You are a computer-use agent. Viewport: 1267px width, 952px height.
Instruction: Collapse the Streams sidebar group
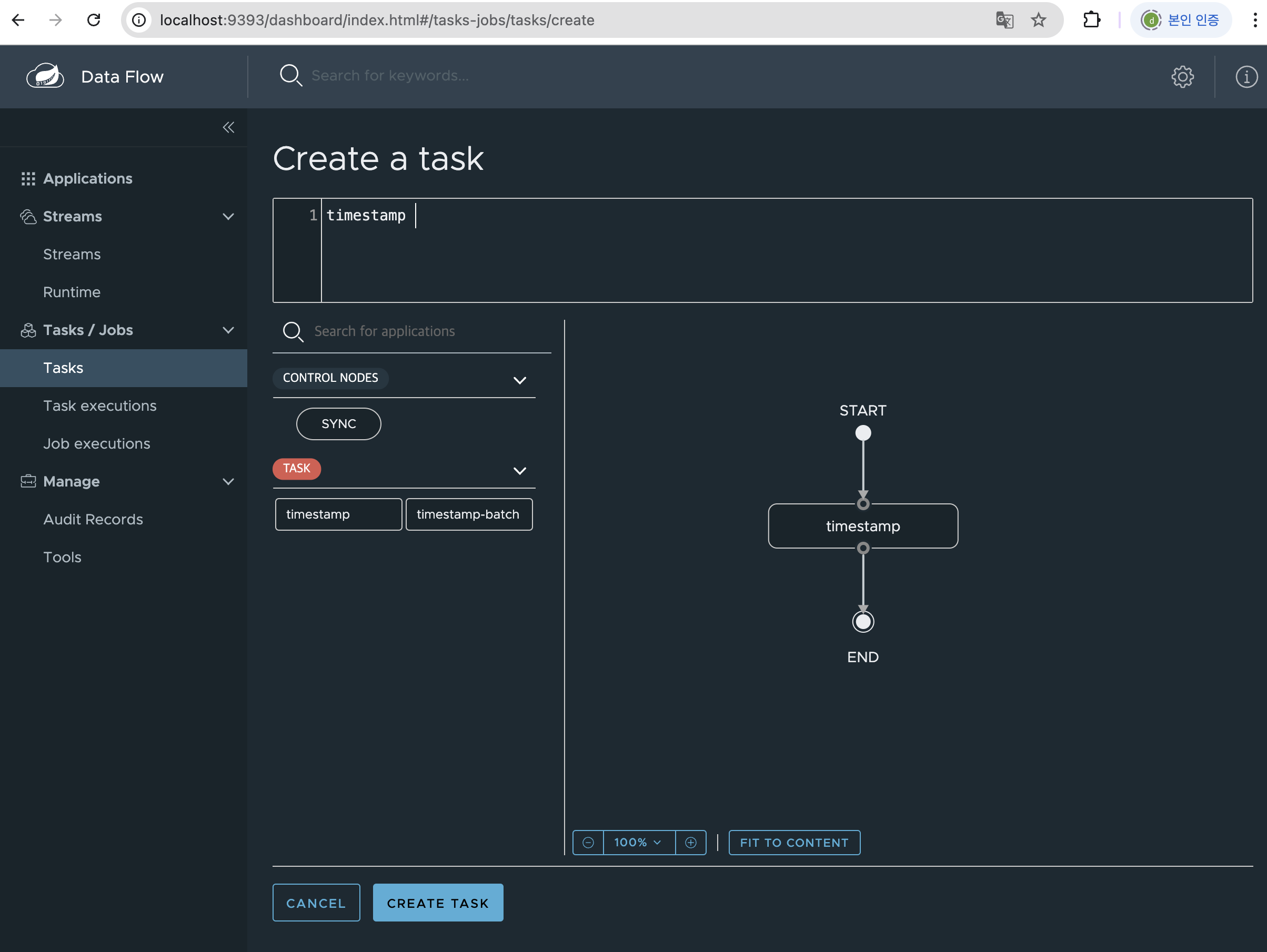(x=228, y=216)
